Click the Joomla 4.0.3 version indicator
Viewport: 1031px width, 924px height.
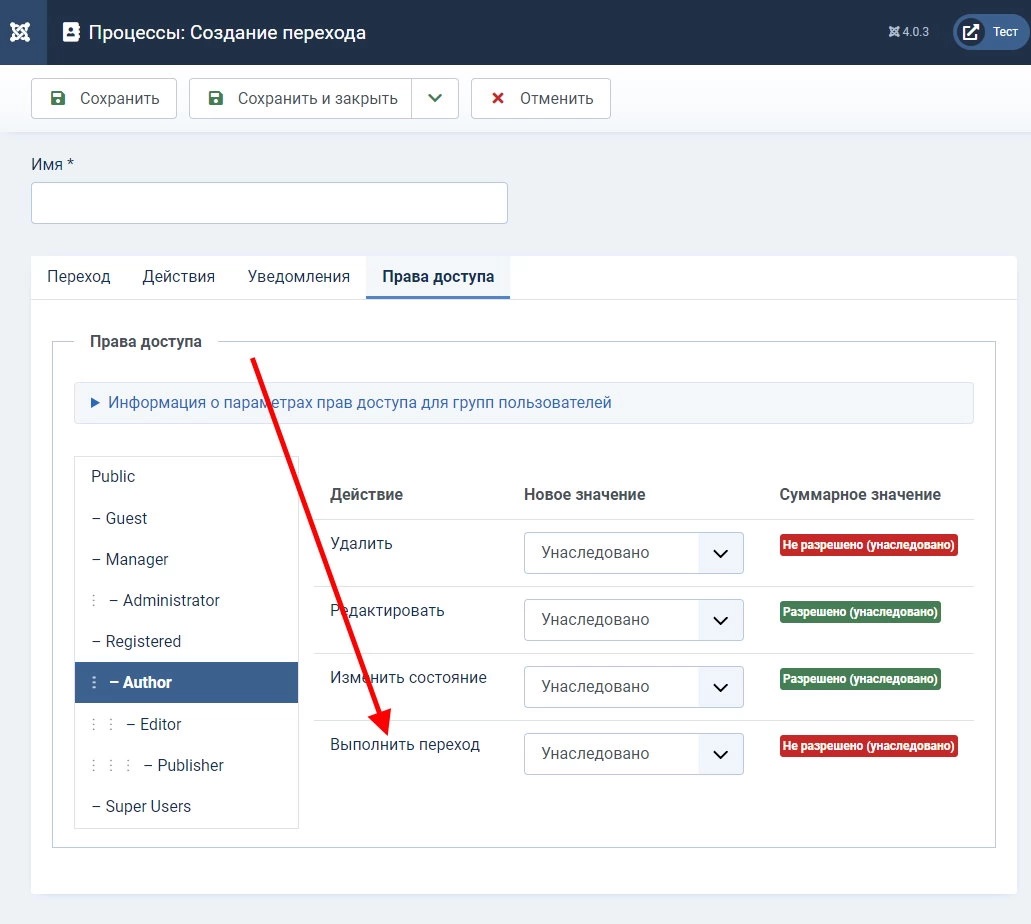(908, 32)
